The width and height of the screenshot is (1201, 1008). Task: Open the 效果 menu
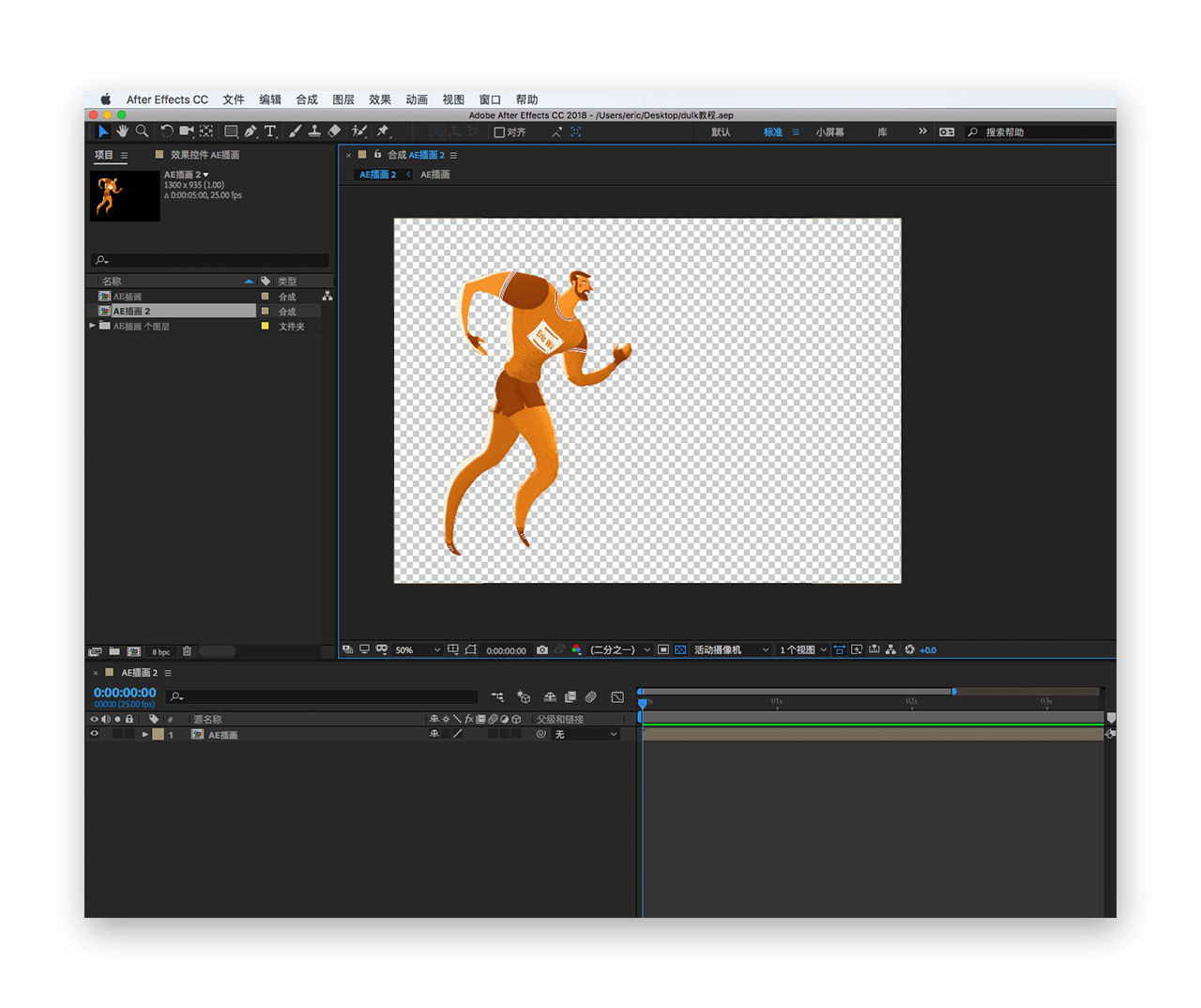(380, 99)
